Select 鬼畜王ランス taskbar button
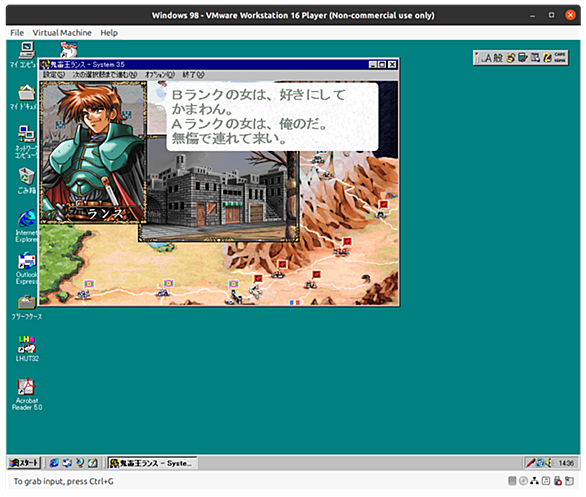This screenshot has height=497, width=586. pyautogui.click(x=152, y=463)
